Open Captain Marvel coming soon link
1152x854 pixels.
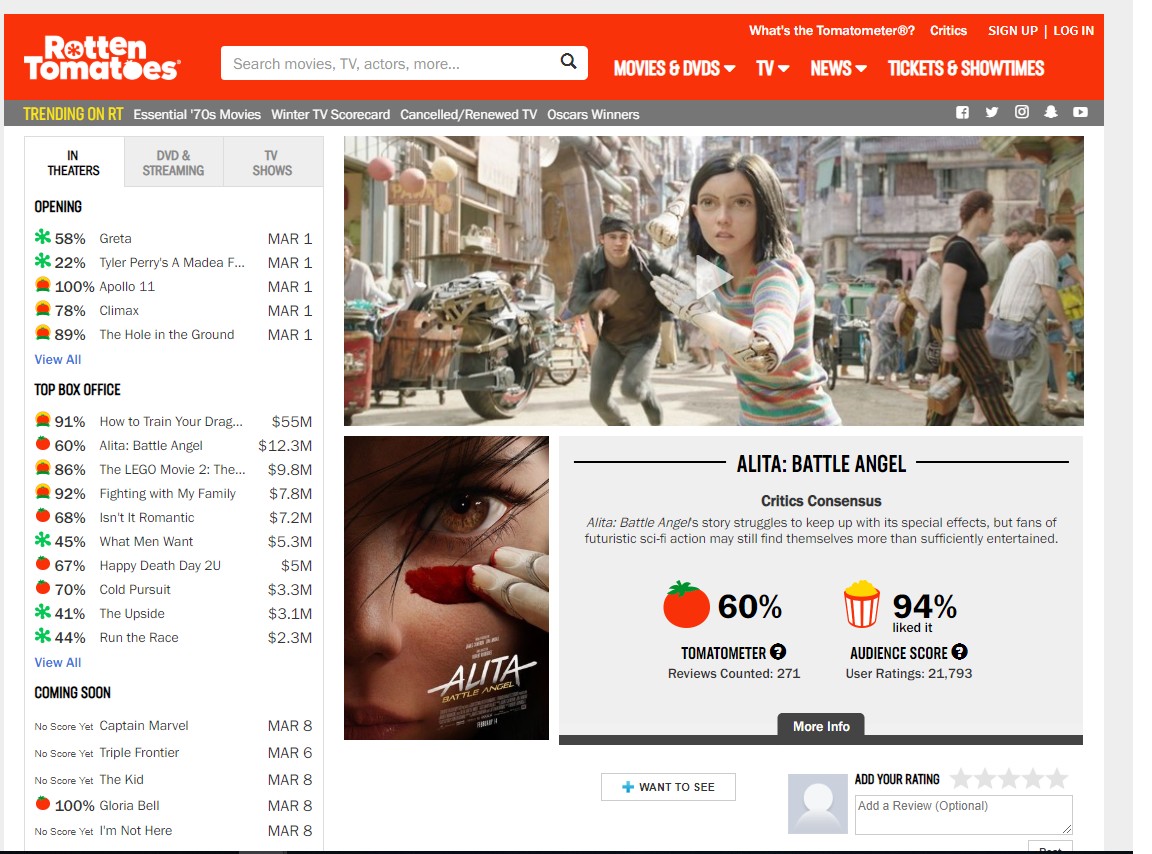[144, 725]
